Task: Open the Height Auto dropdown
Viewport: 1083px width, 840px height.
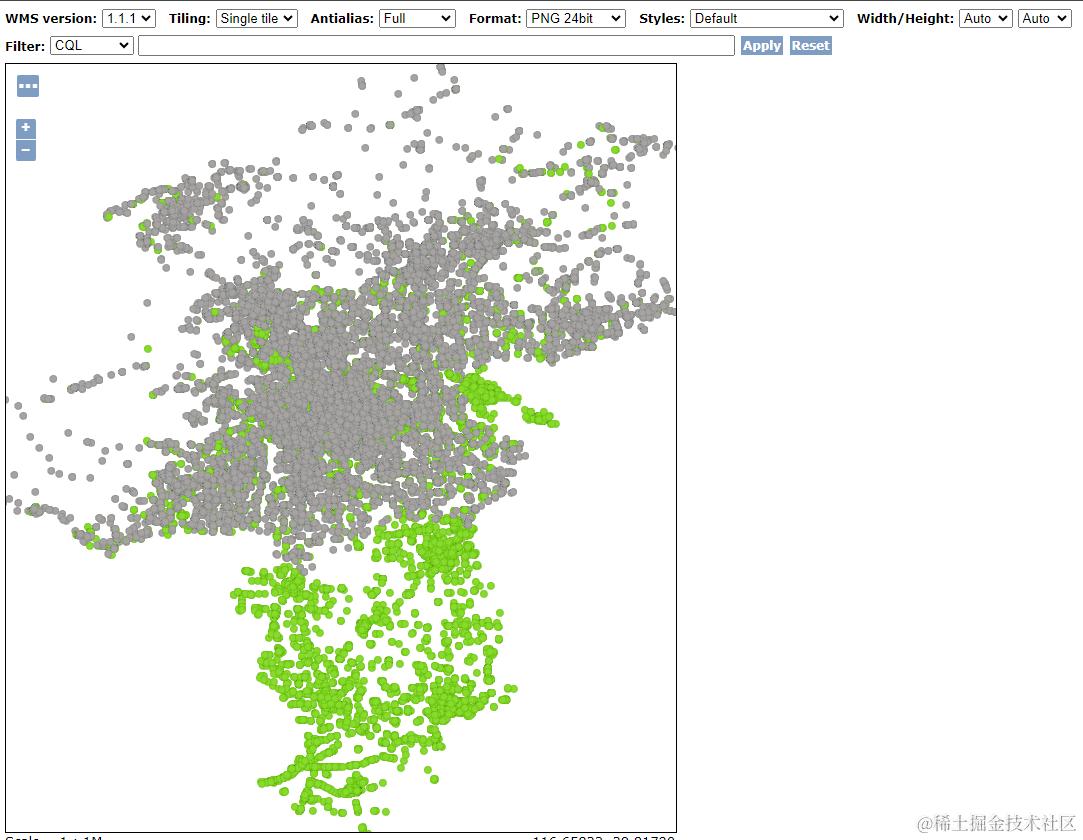Action: pyautogui.click(x=1044, y=19)
